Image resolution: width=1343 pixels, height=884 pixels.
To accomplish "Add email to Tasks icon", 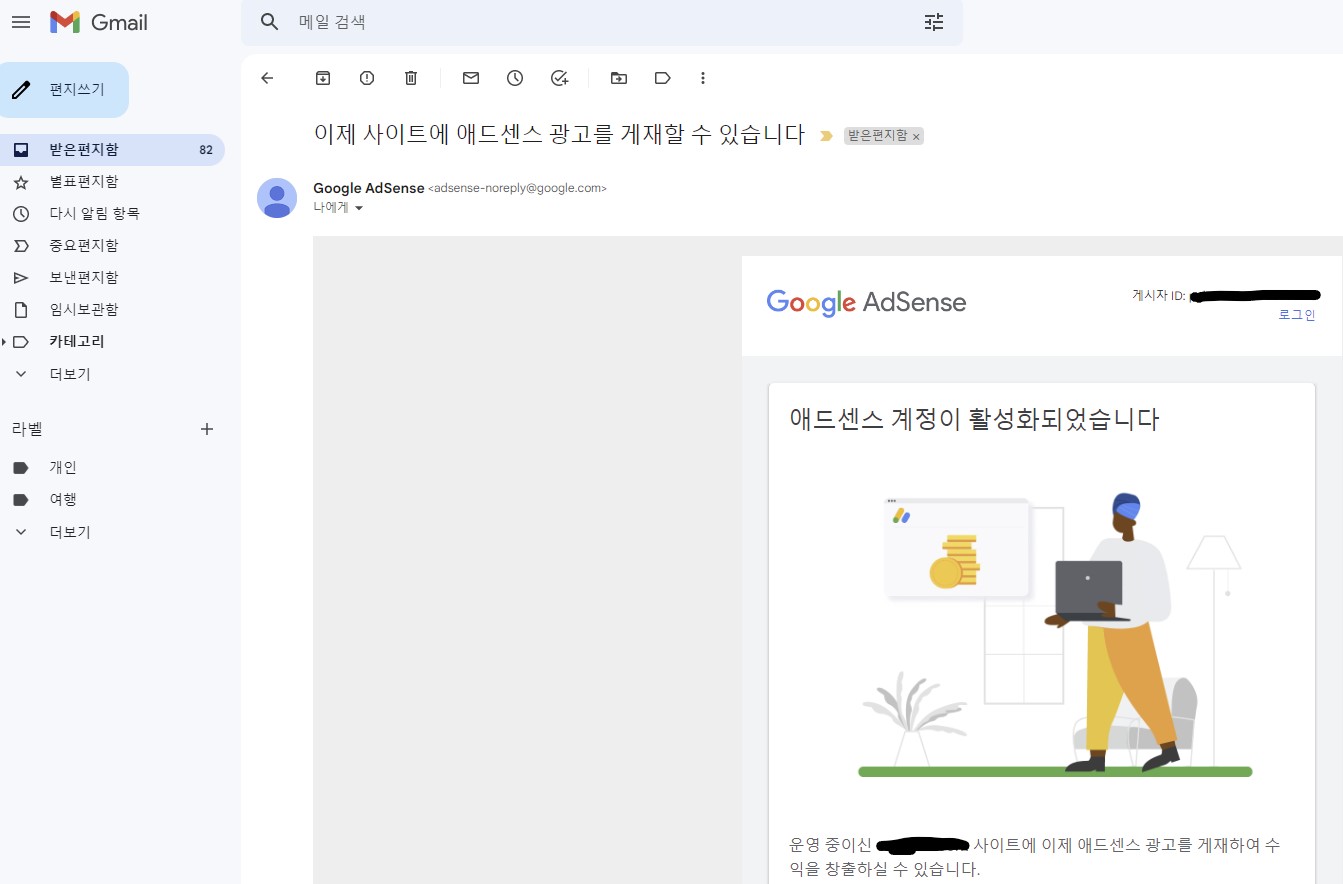I will [560, 78].
